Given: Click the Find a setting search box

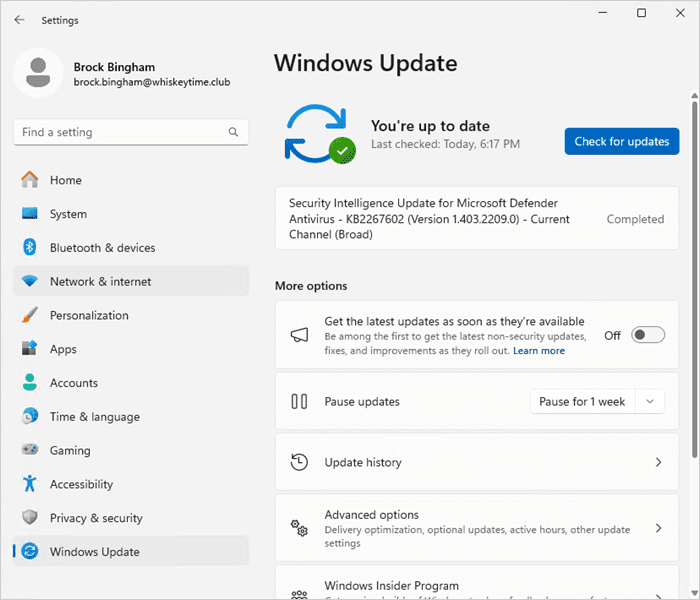Looking at the screenshot, I should [x=131, y=132].
